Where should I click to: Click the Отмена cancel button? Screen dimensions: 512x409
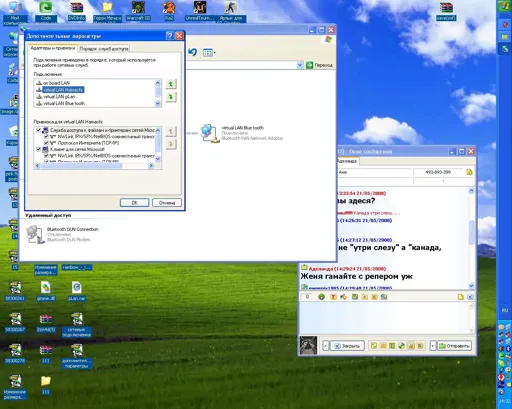pyautogui.click(x=167, y=203)
